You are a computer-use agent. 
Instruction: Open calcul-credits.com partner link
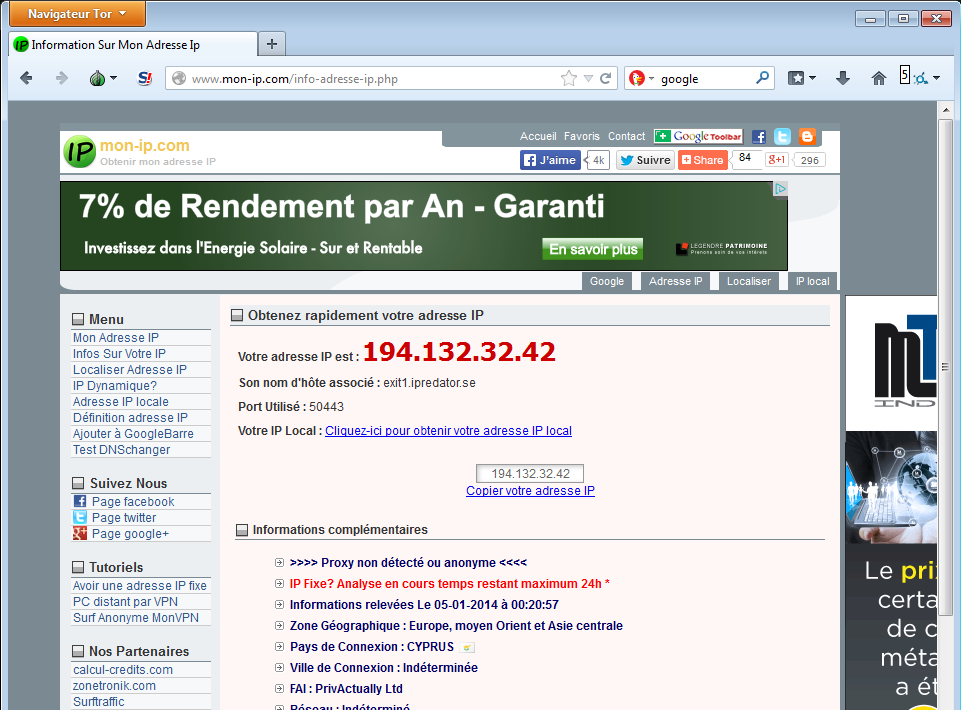[x=123, y=670]
